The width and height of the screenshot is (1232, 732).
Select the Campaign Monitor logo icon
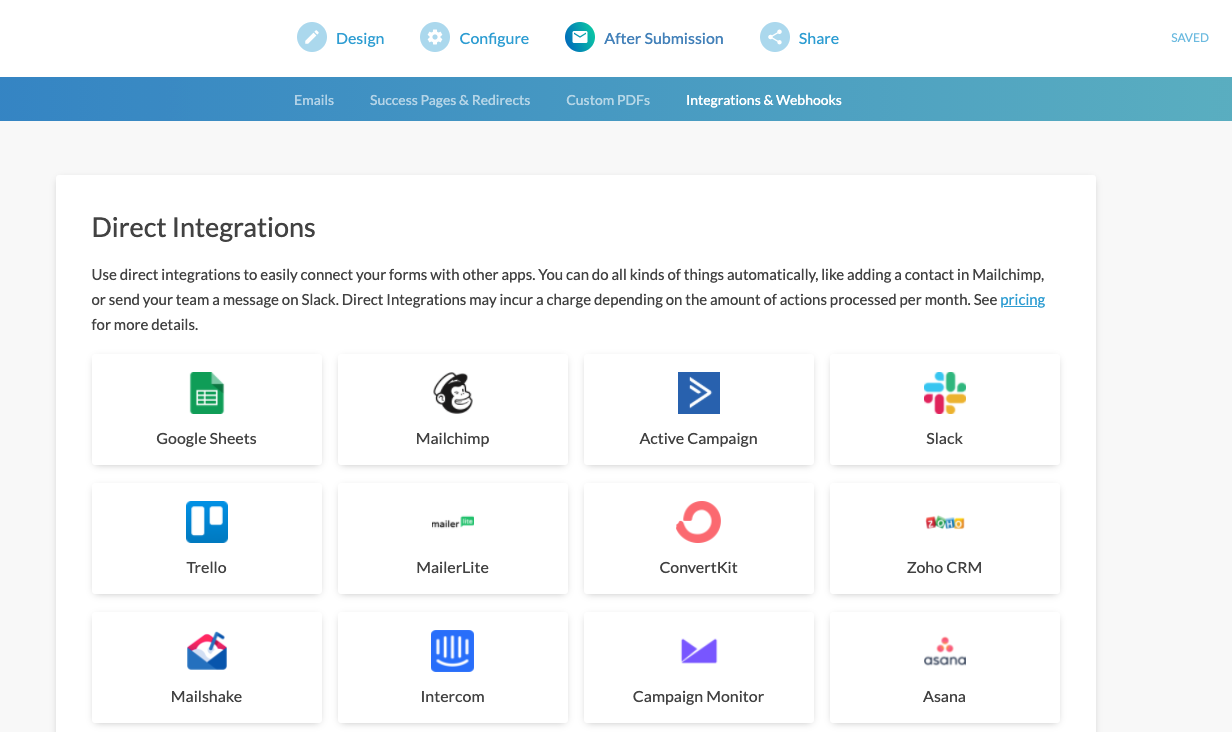click(x=699, y=651)
